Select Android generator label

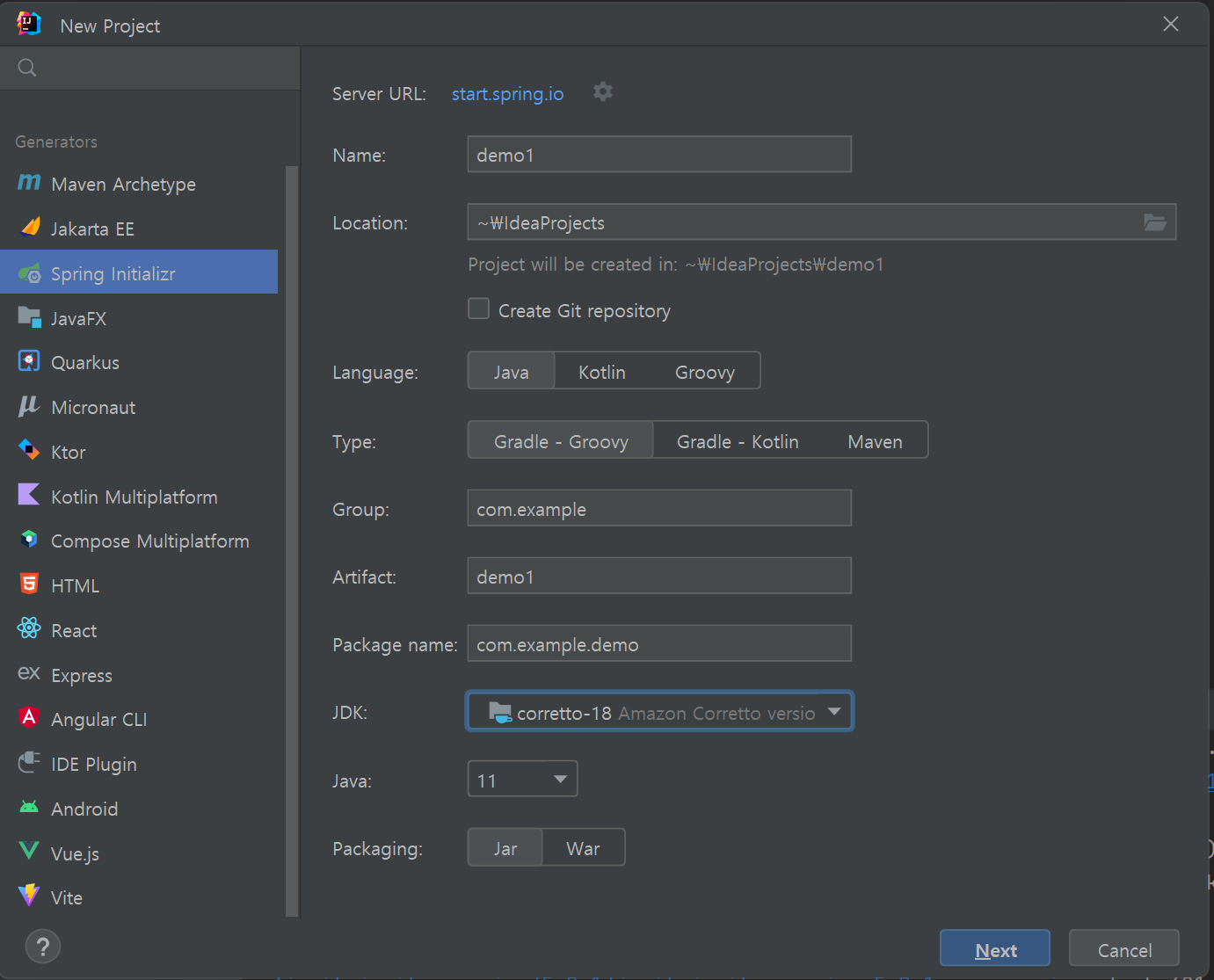(x=84, y=809)
